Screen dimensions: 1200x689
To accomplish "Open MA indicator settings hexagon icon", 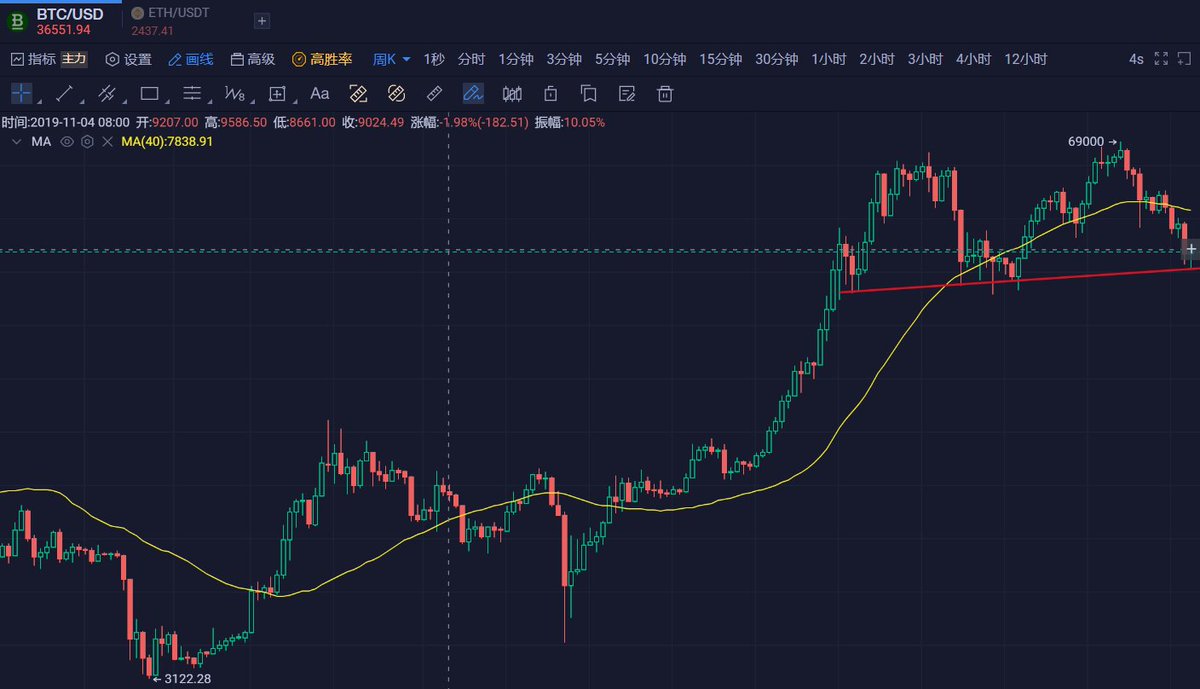I will pyautogui.click(x=87, y=142).
